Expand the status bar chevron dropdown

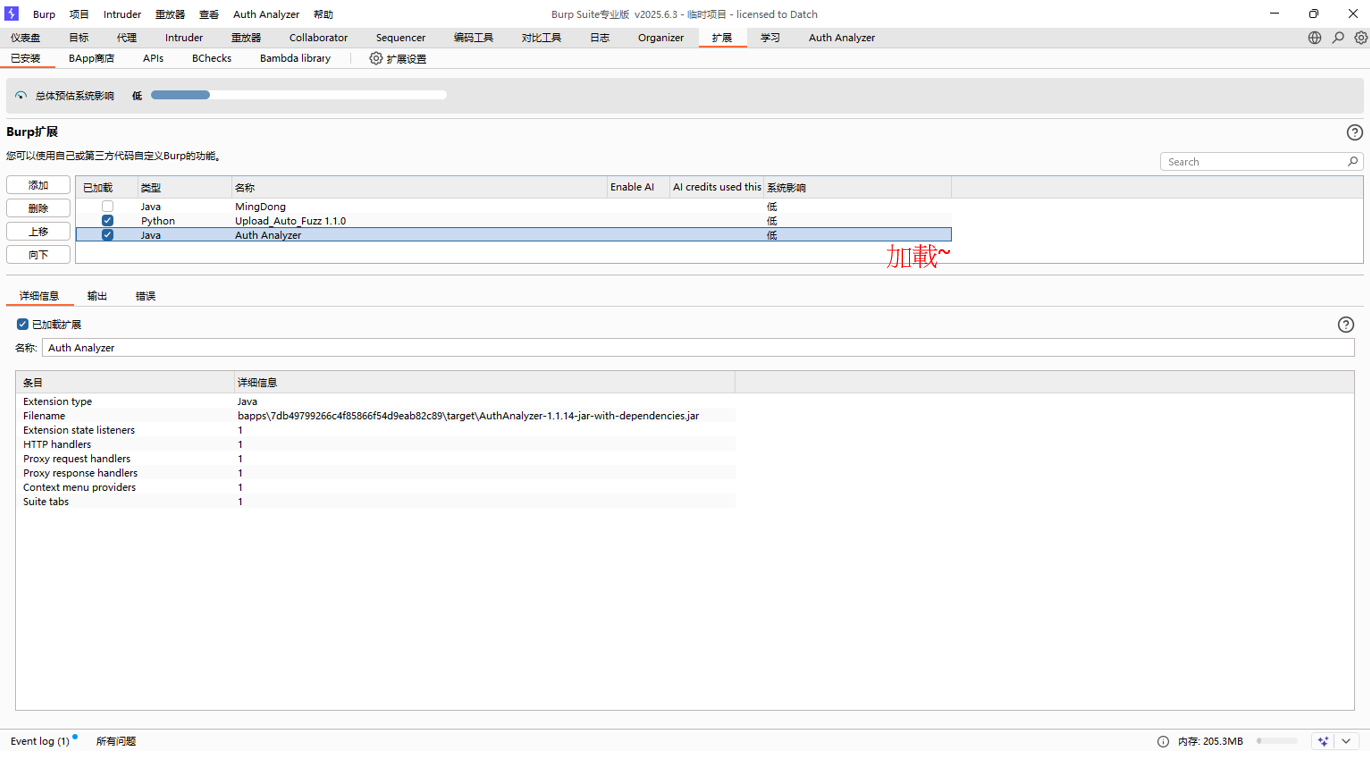click(1346, 741)
